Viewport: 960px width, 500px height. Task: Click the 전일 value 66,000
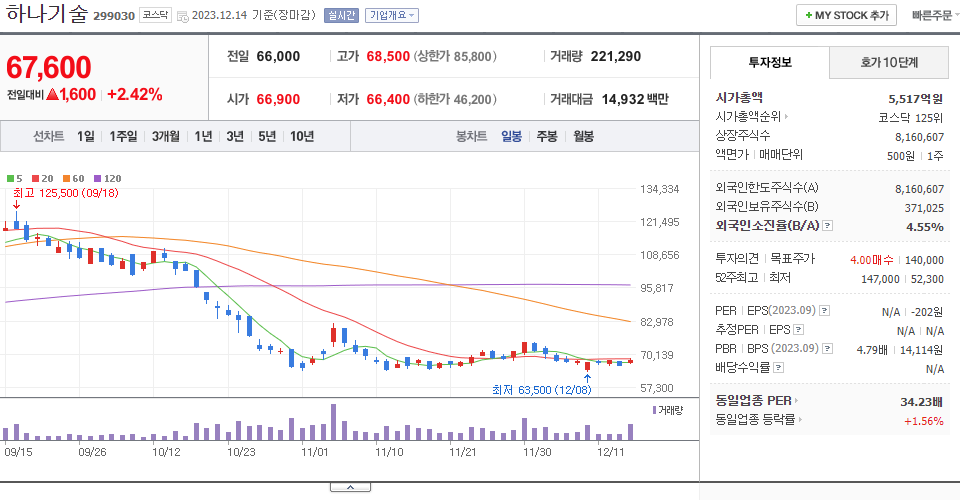pos(278,56)
